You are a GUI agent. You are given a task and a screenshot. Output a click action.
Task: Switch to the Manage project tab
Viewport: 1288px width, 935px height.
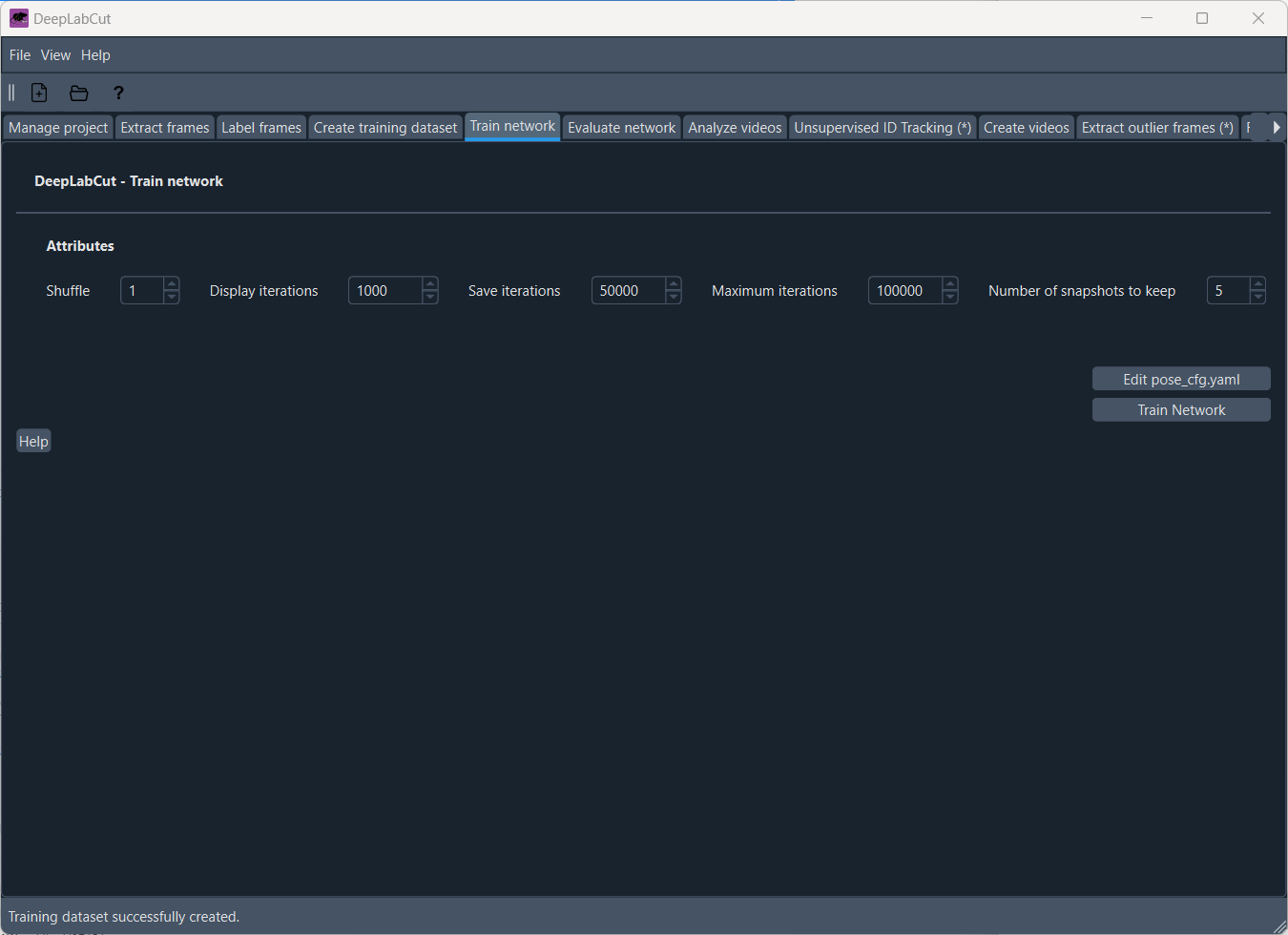[58, 128]
